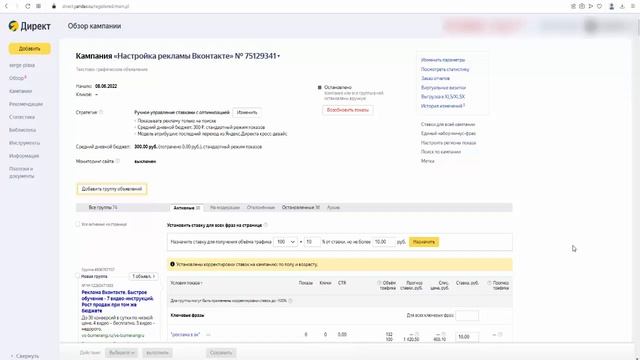Click Поиск по кампании link
The image size is (640, 360).
tap(441, 152)
